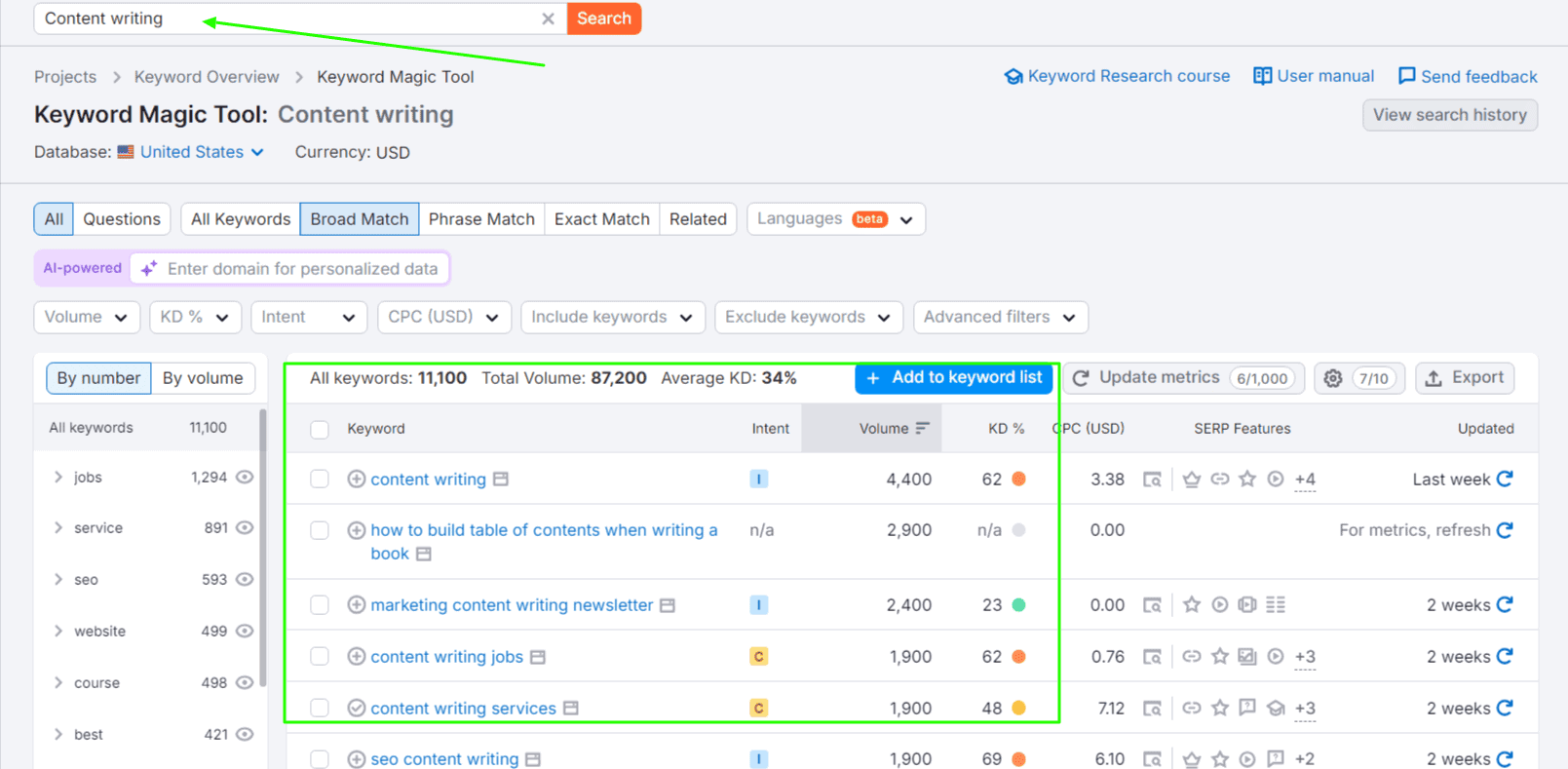Viewport: 1568px width, 769px height.
Task: Click the Export button
Action: coord(1465,378)
